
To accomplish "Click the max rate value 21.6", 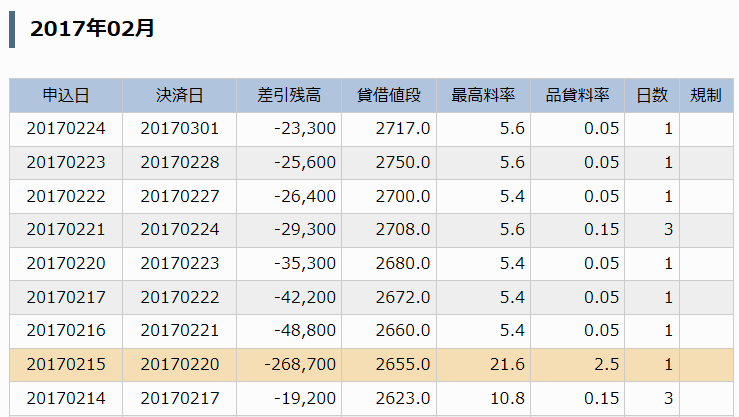I will click(x=507, y=365).
